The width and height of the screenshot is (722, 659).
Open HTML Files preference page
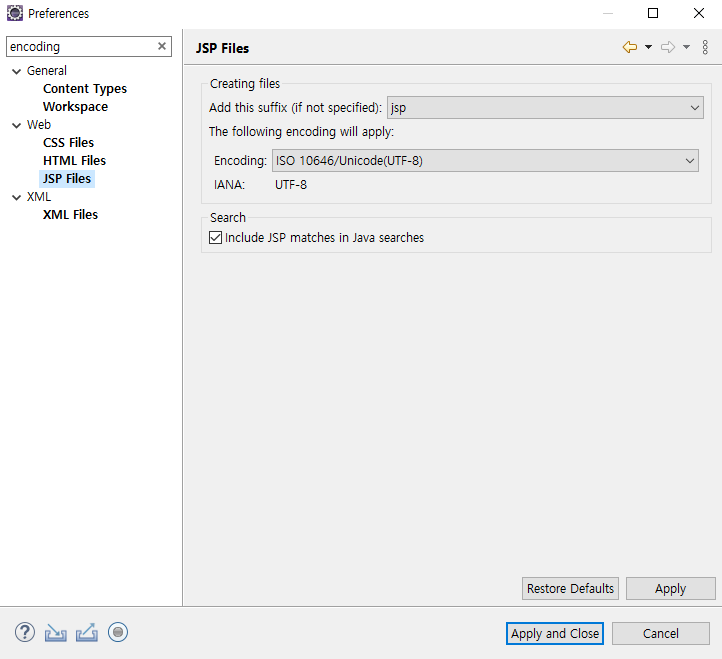point(75,161)
